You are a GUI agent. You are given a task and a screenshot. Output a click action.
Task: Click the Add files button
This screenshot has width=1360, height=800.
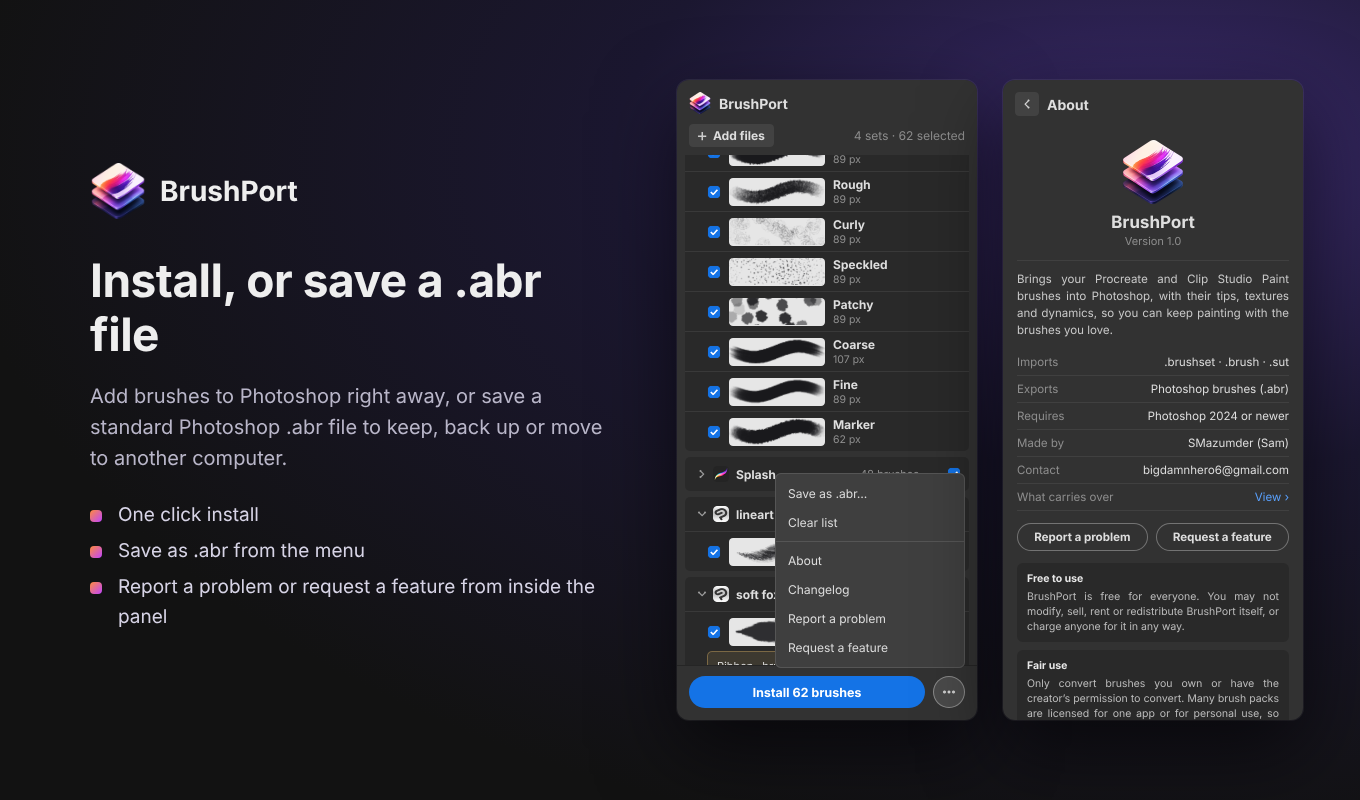click(x=731, y=136)
